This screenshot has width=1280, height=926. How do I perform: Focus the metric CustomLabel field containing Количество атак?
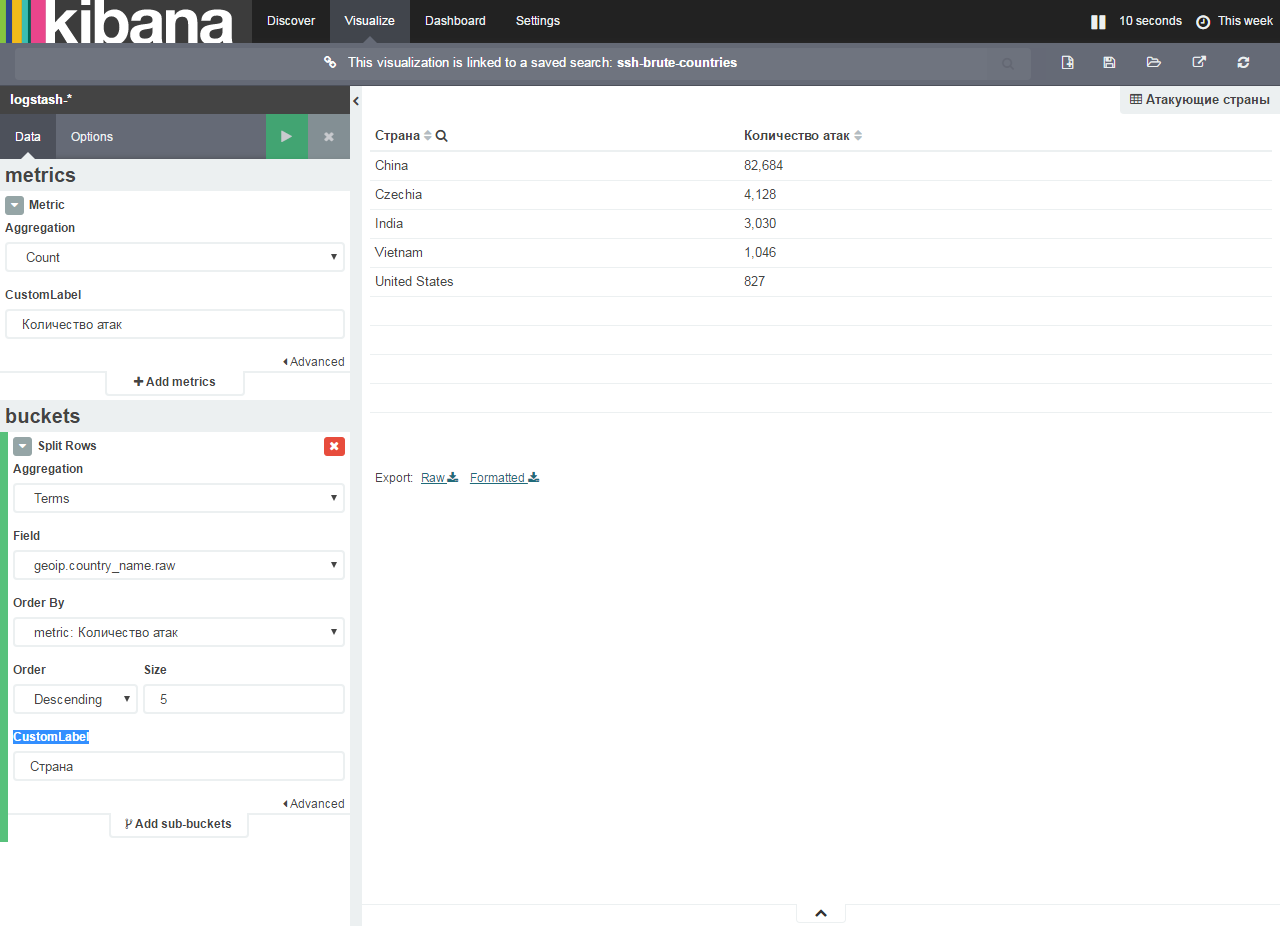coord(175,324)
